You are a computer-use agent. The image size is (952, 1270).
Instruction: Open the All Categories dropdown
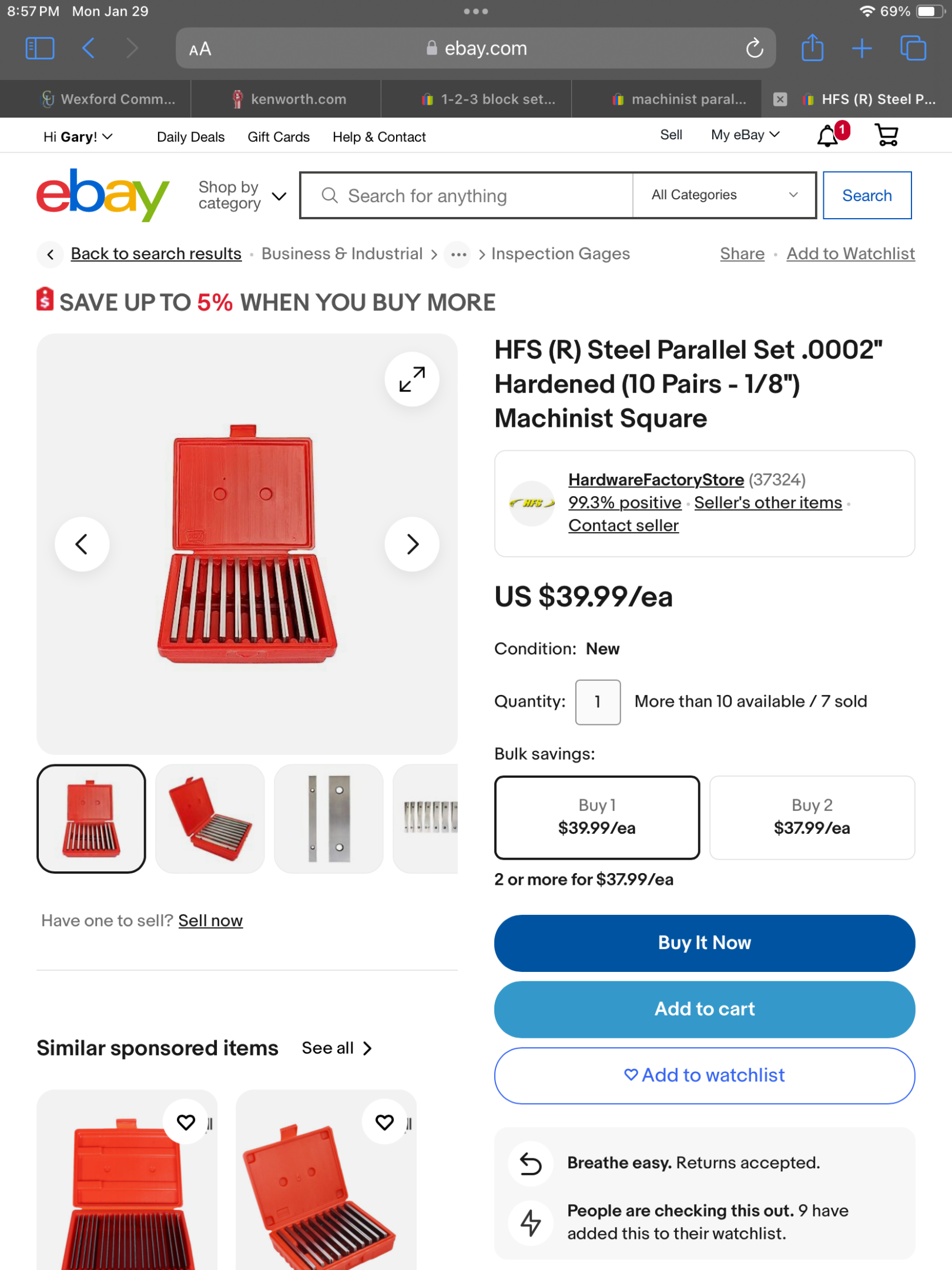[x=723, y=195]
